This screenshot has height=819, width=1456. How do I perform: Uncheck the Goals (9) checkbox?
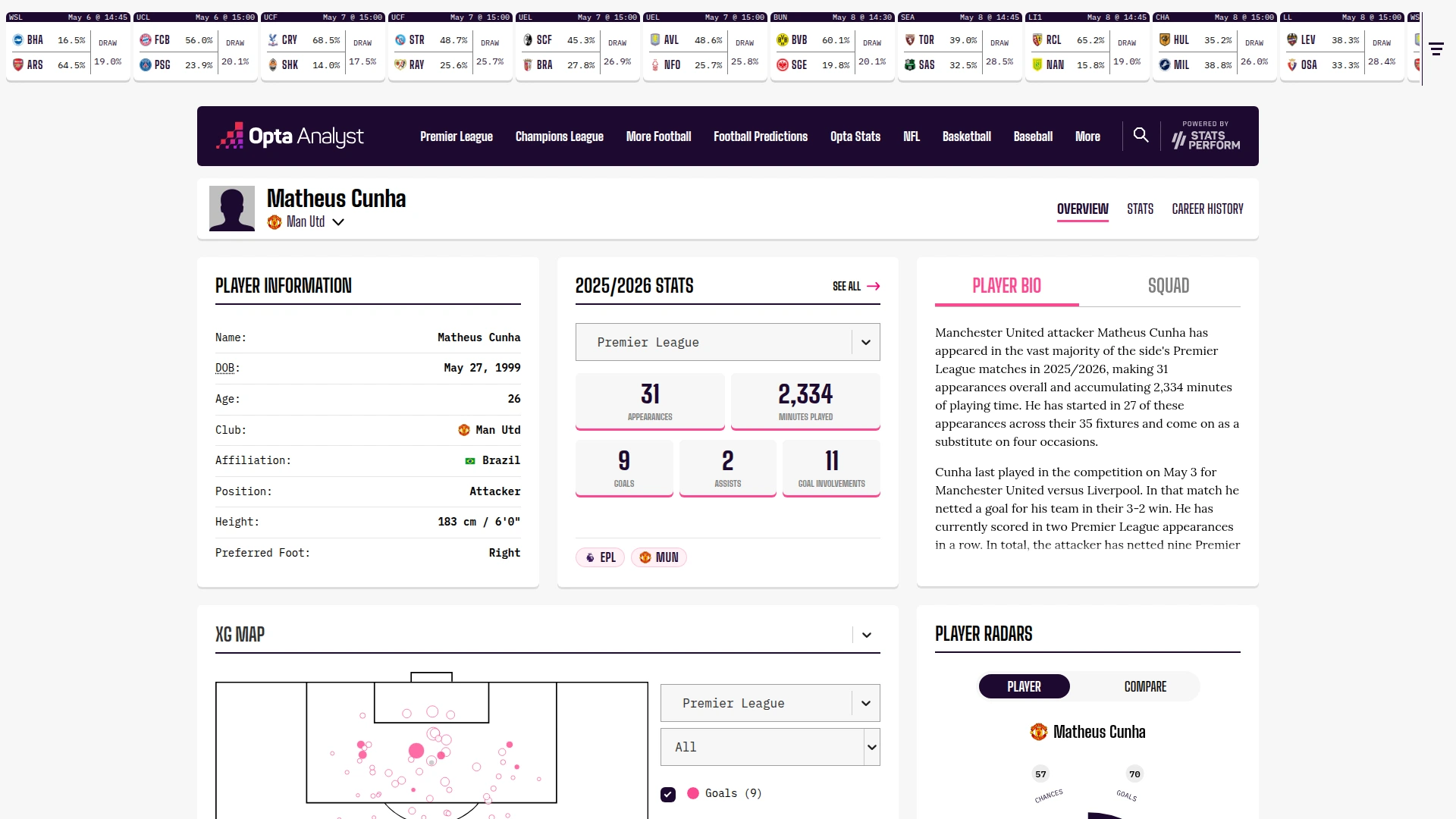[x=668, y=794]
